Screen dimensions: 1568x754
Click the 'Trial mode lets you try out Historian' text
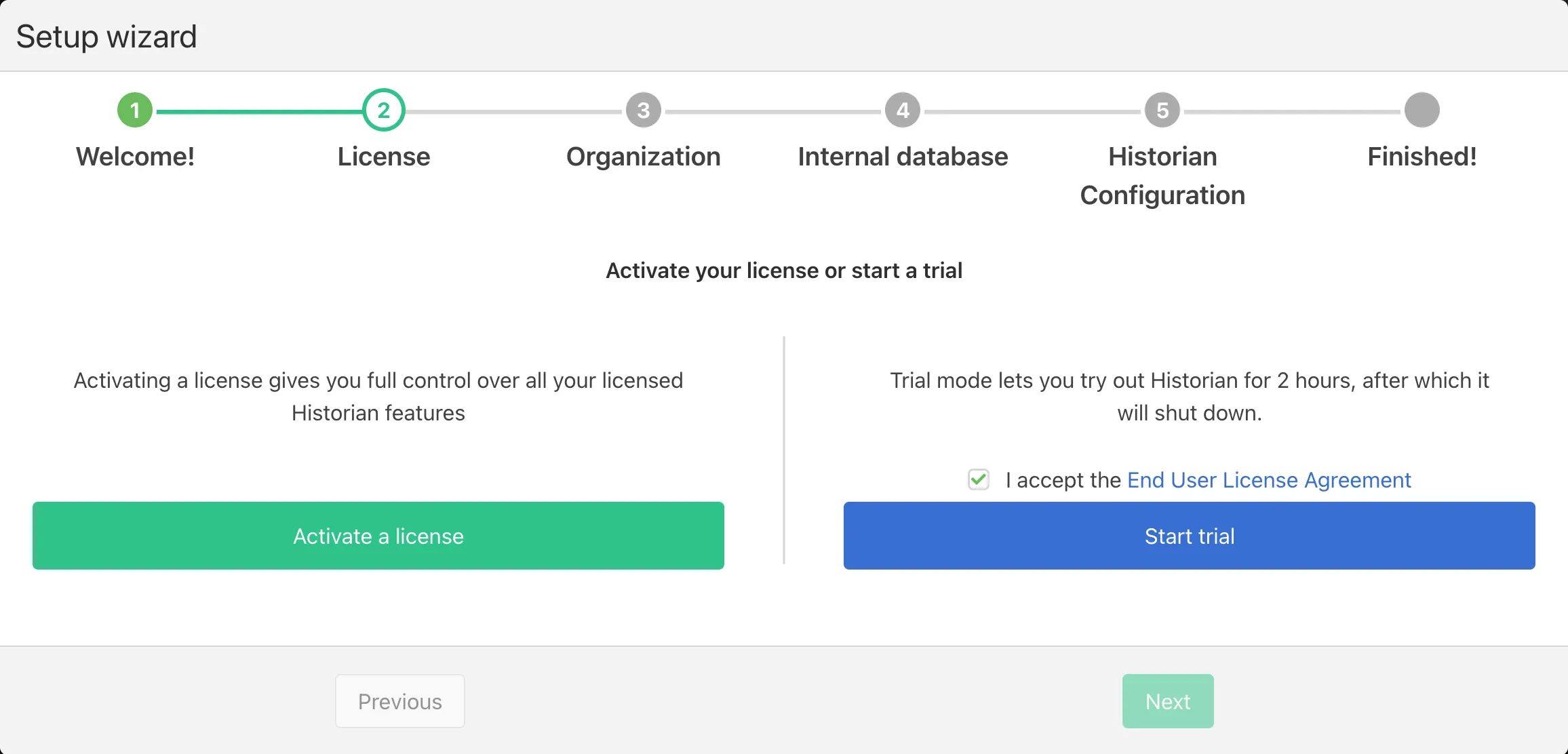pyautogui.click(x=1190, y=397)
